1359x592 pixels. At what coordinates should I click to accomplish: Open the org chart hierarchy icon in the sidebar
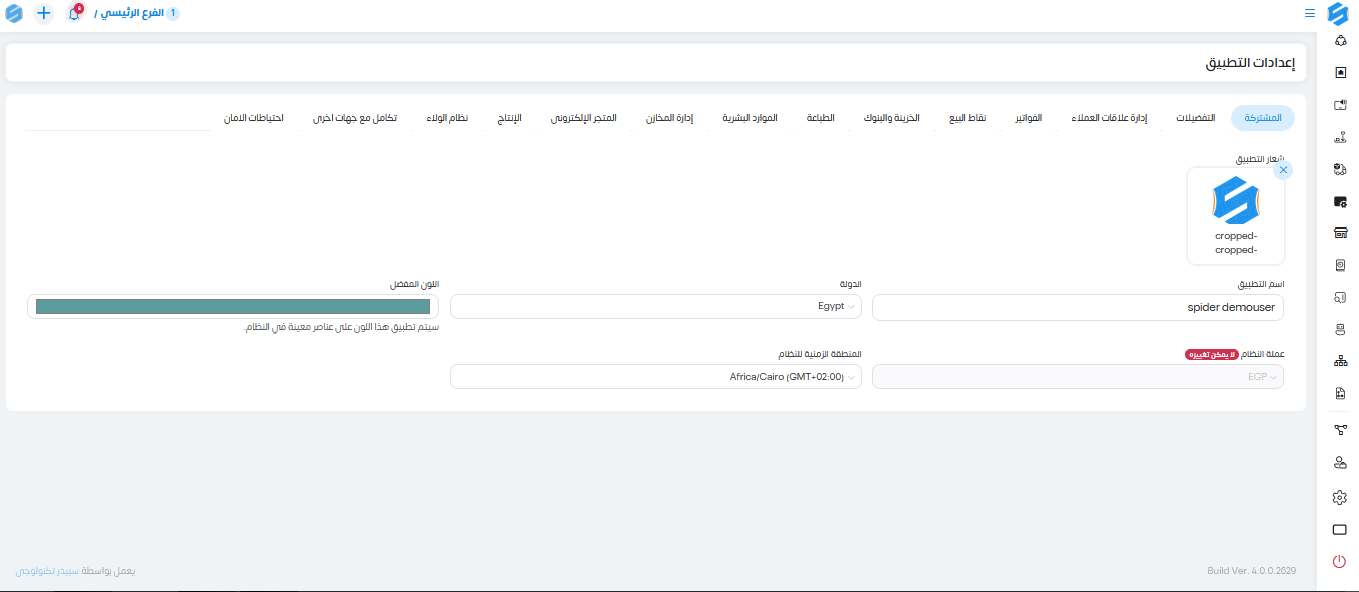1340,361
